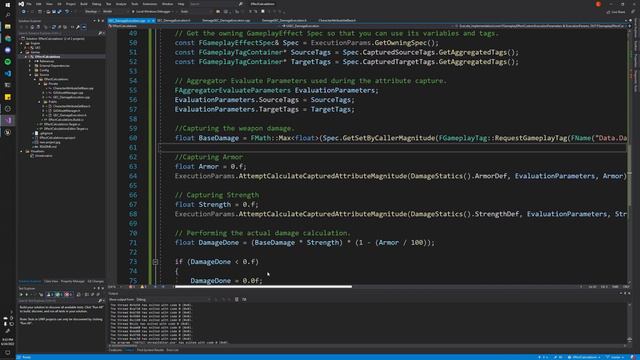Collapse the Public source folder
640x360 pixels.
pyautogui.click(x=40, y=102)
